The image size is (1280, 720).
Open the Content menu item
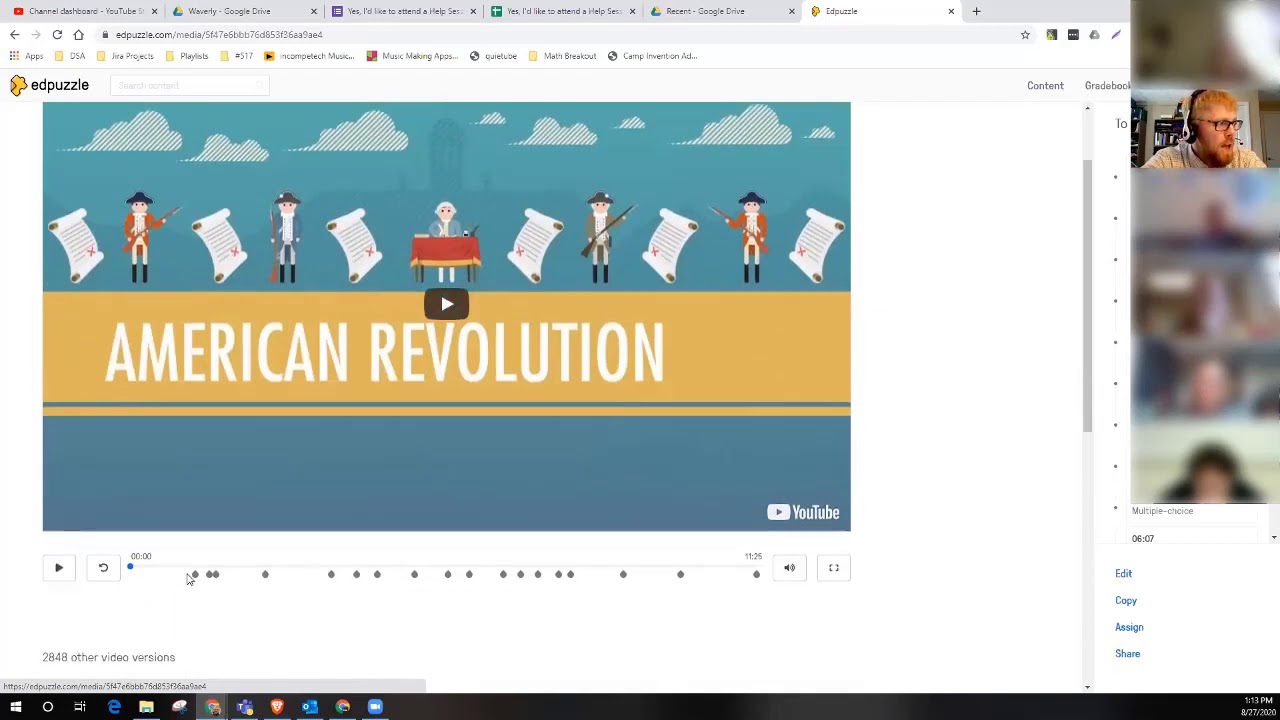pos(1045,86)
